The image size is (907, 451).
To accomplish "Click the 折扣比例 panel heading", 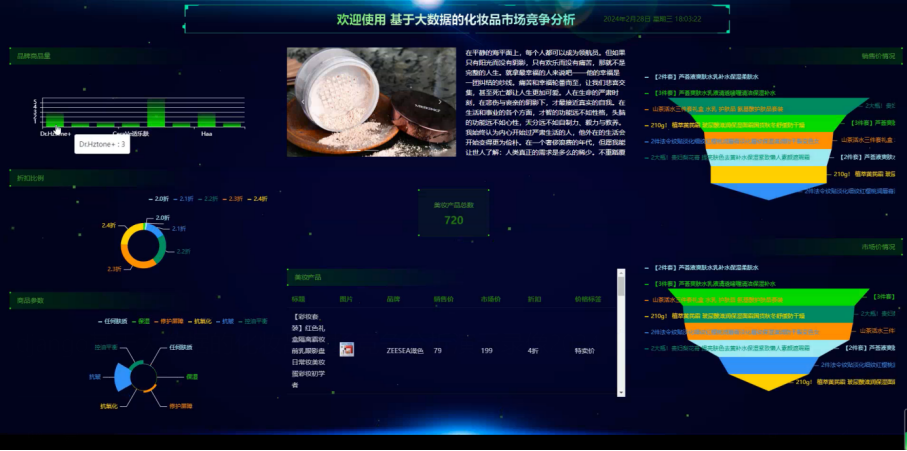I will point(30,178).
